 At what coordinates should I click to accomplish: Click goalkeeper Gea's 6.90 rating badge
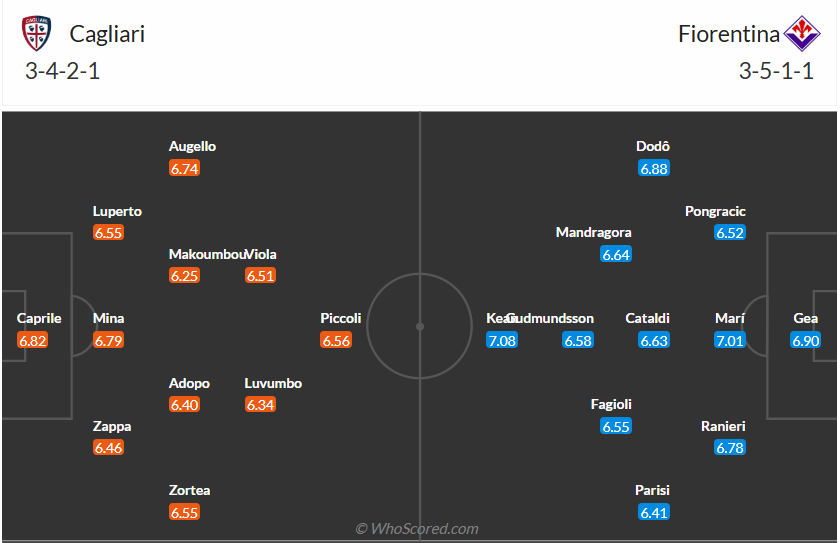point(806,341)
